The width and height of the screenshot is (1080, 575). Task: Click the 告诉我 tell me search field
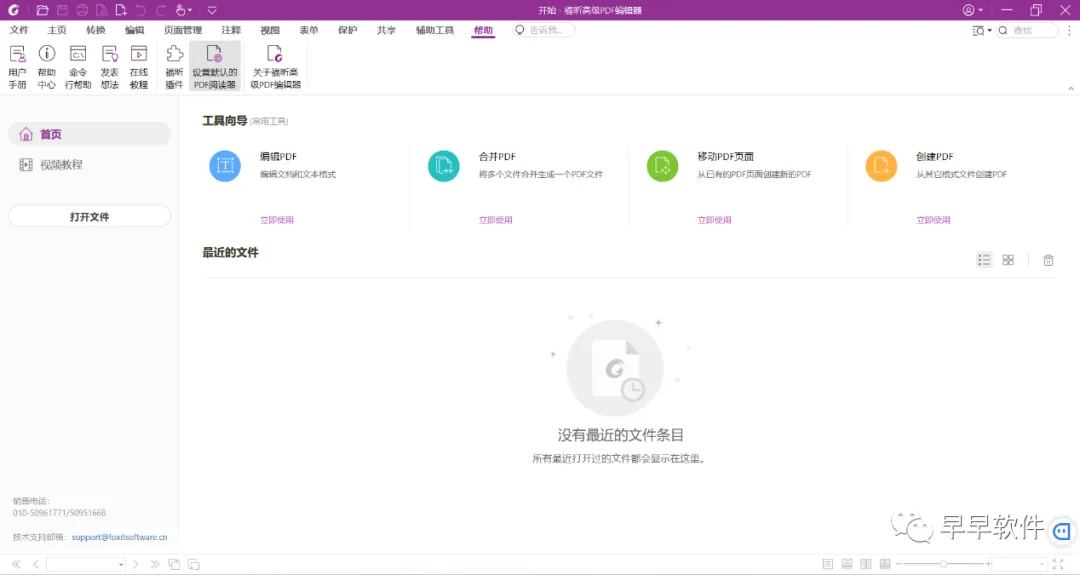point(544,30)
